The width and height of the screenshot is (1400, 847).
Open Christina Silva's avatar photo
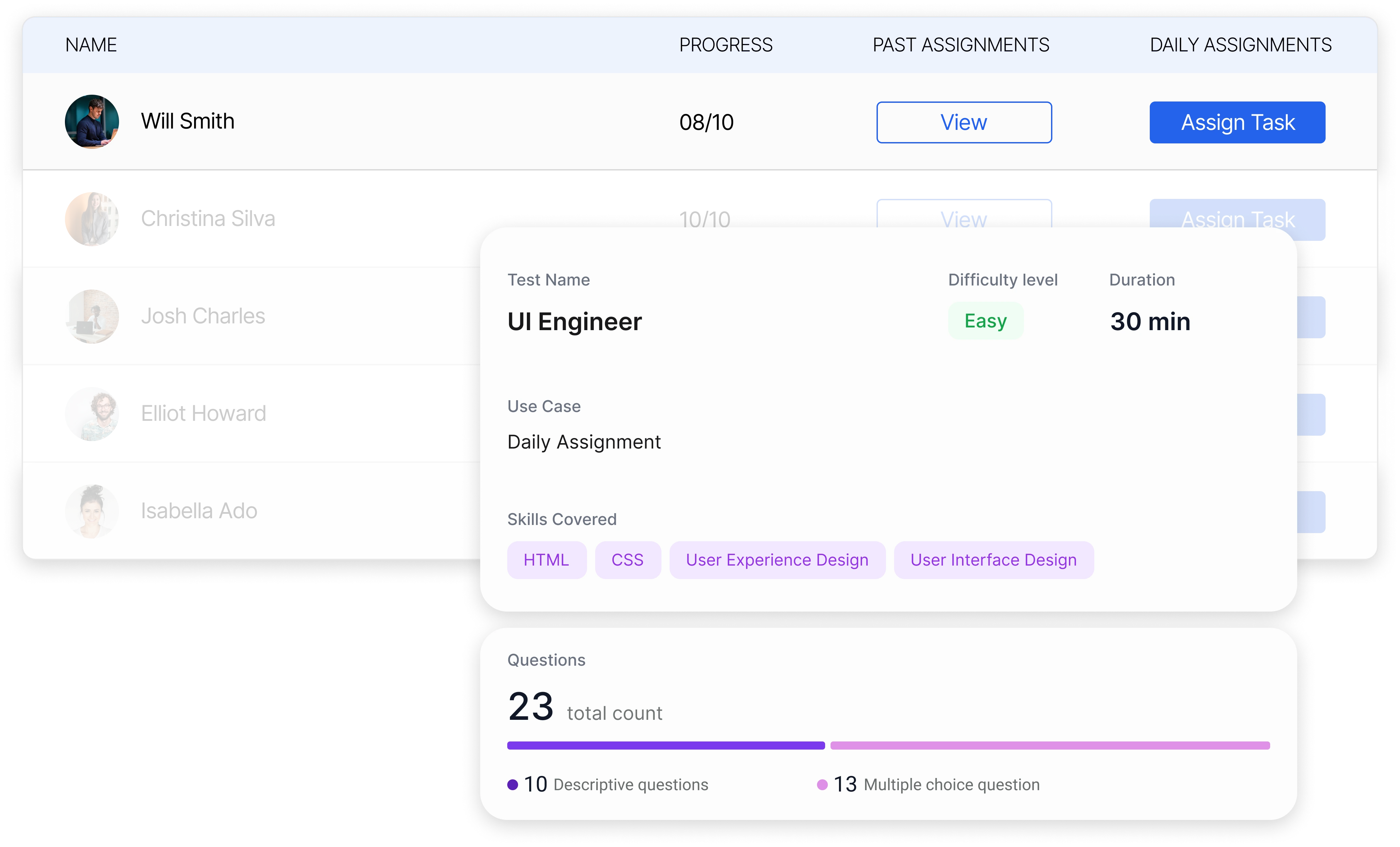point(92,219)
